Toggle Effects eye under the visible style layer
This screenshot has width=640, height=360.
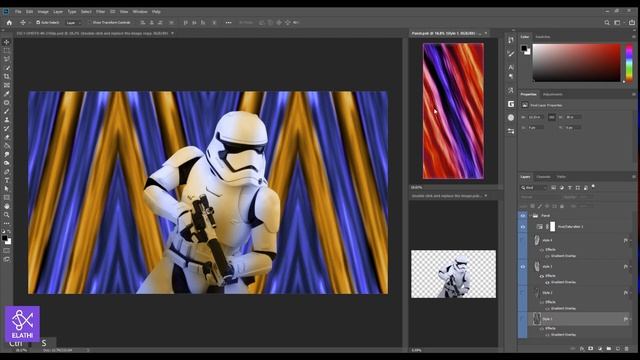click(x=542, y=276)
